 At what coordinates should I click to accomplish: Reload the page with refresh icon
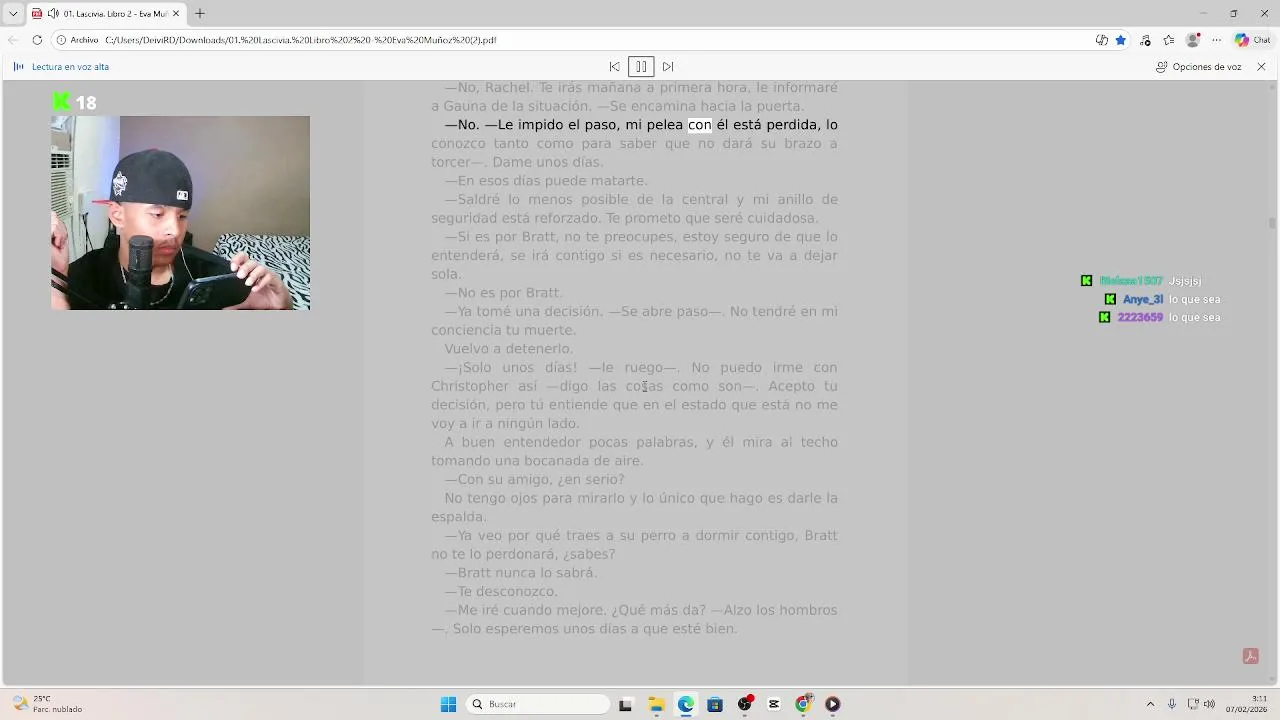click(37, 40)
